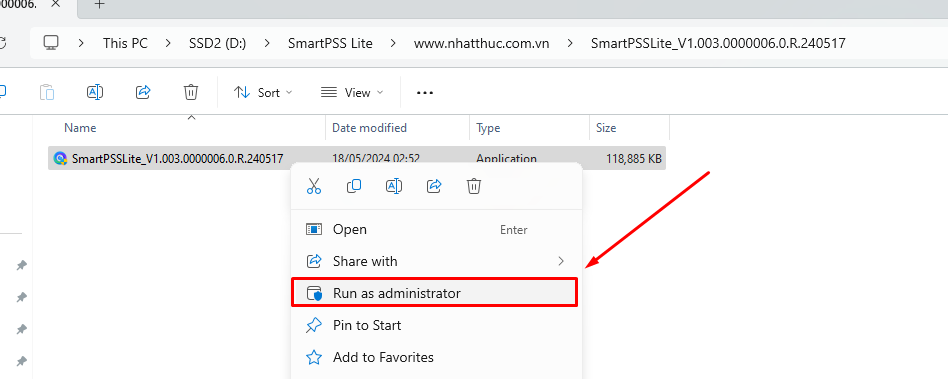
Task: Open the Share with submenu
Action: (x=435, y=261)
